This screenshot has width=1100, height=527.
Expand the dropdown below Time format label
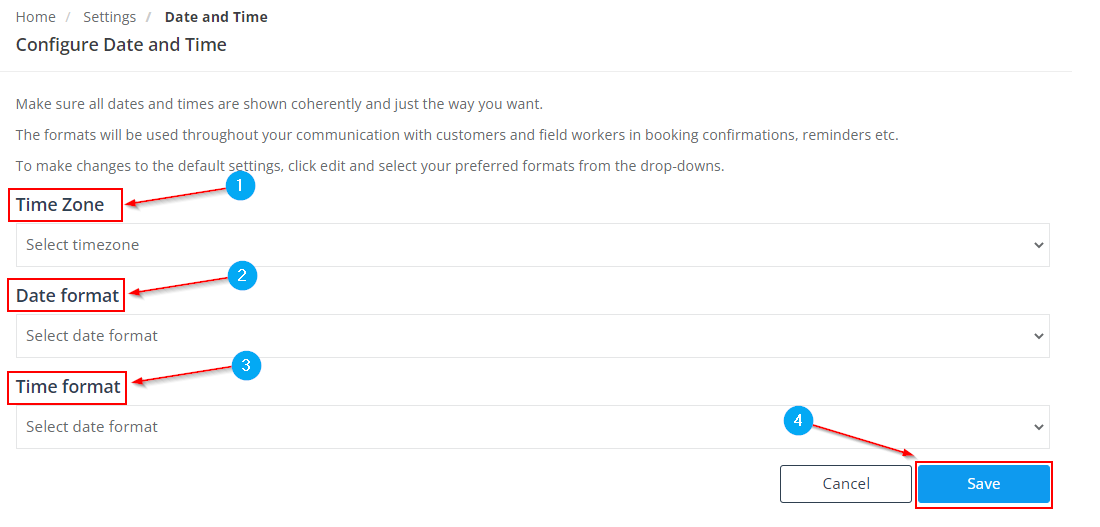coord(532,427)
